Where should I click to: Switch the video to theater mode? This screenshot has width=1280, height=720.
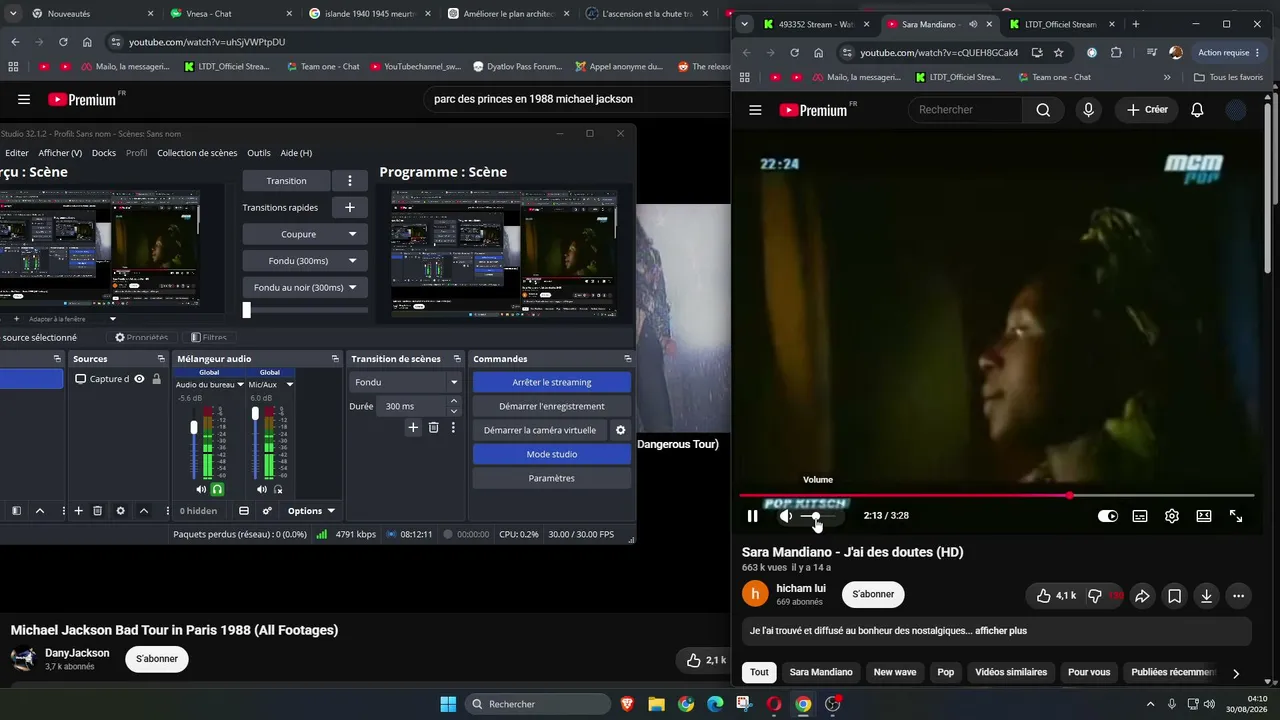tap(1204, 516)
